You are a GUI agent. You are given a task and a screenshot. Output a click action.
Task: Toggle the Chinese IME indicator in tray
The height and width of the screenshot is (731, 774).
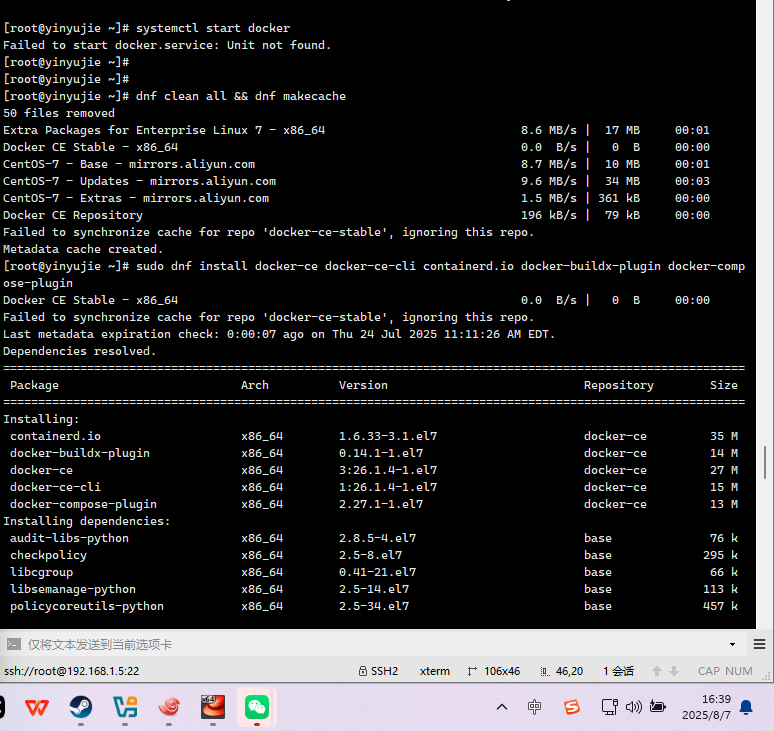click(x=534, y=707)
